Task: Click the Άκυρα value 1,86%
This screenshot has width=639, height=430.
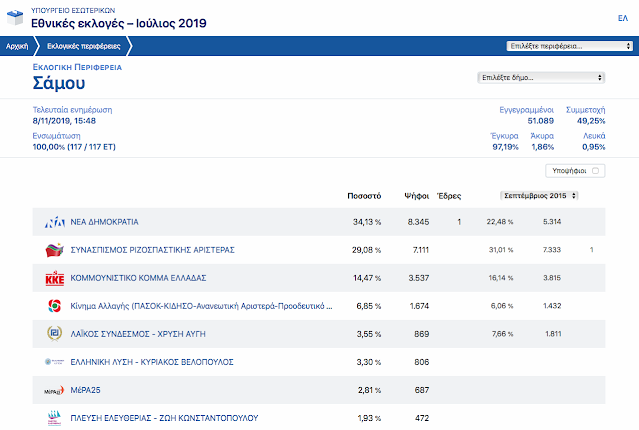Action: (542, 147)
